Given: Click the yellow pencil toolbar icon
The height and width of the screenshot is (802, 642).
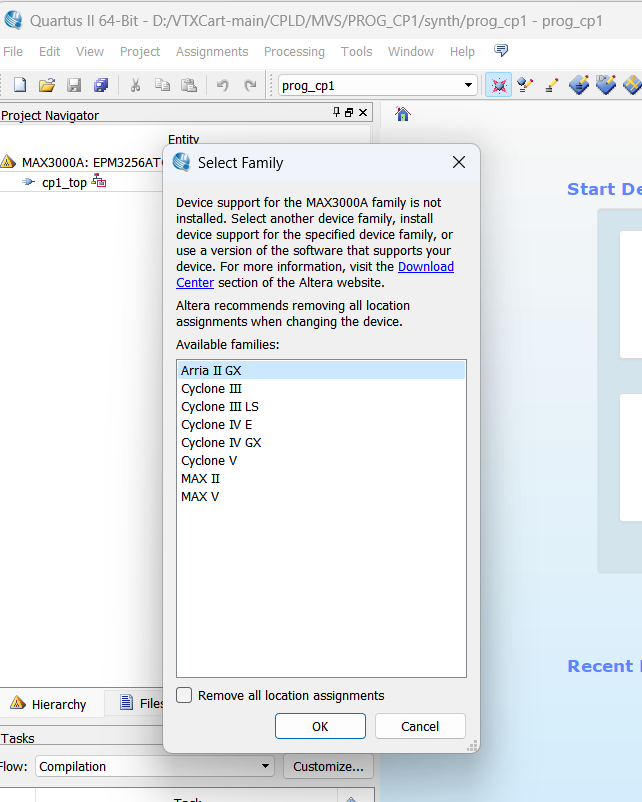Looking at the screenshot, I should [552, 85].
